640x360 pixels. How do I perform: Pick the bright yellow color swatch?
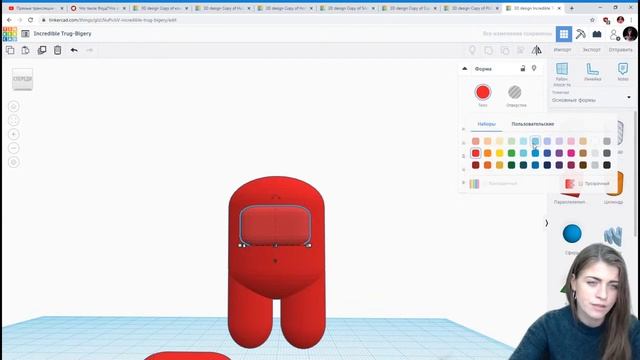pos(500,153)
